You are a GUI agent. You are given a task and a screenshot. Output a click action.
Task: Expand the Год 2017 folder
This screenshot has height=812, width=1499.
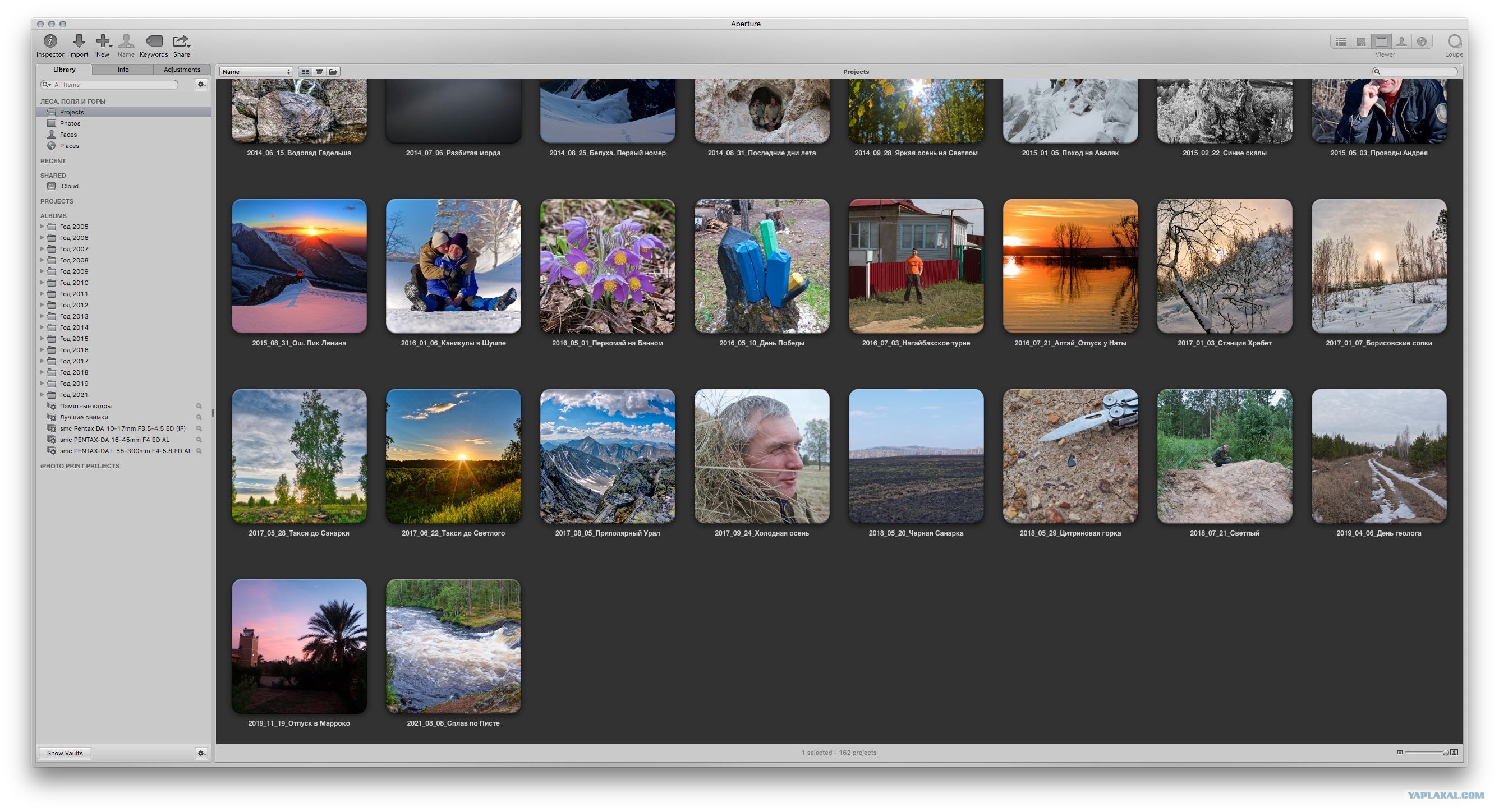42,361
